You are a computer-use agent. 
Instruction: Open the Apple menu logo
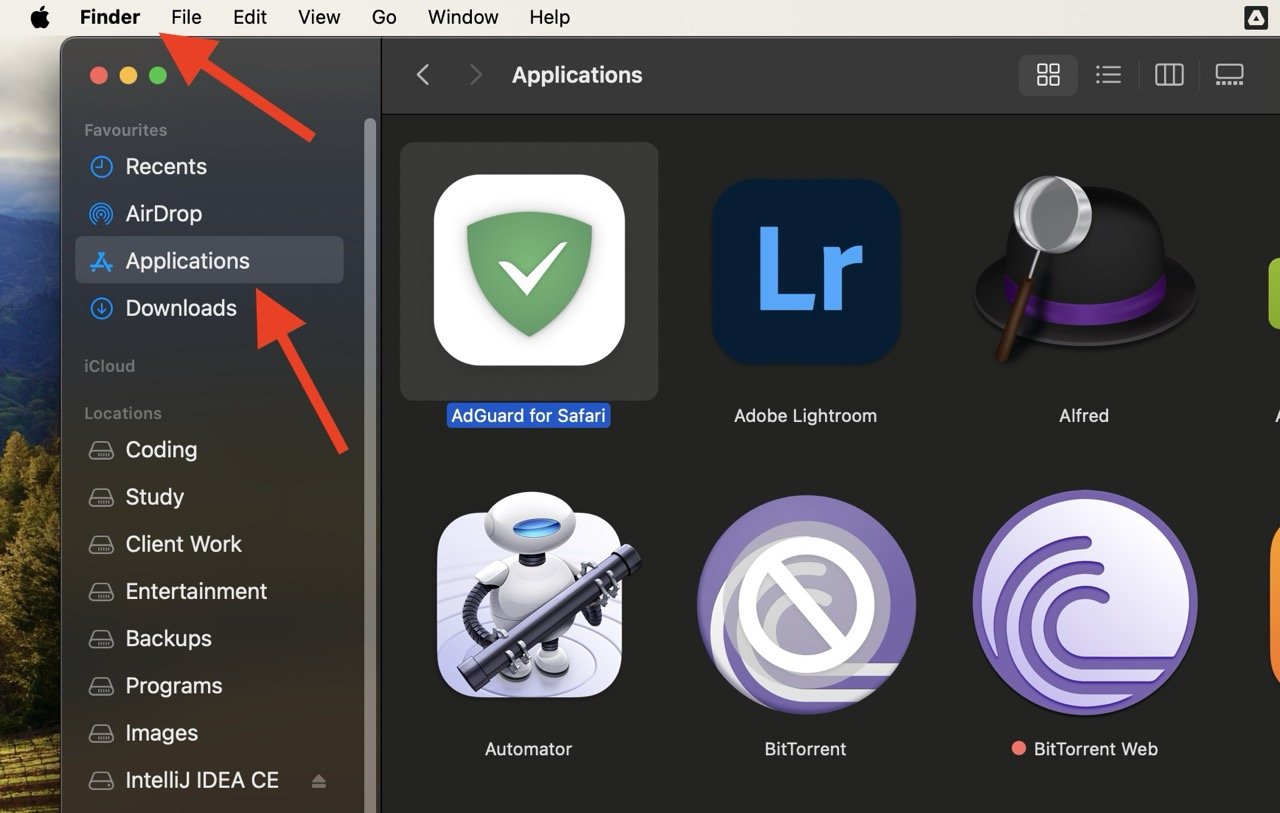pos(40,17)
